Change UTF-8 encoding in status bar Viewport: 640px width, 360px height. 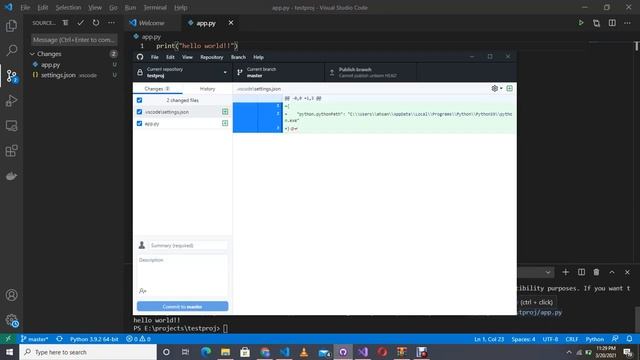[550, 339]
